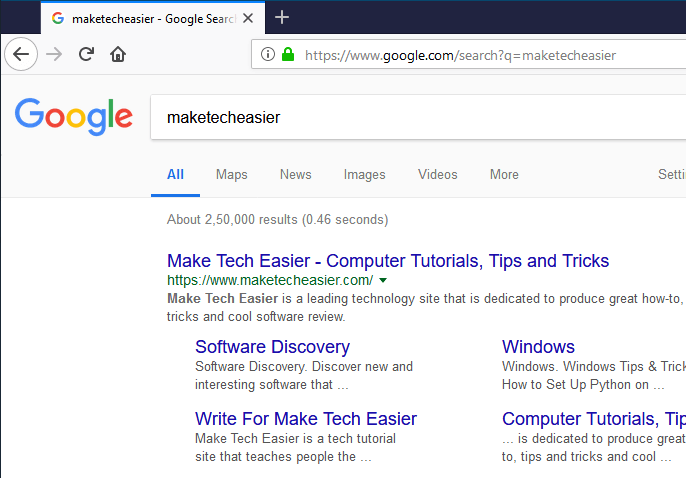This screenshot has height=478, width=686.
Task: Switch to the Videos results tab
Action: coord(438,174)
